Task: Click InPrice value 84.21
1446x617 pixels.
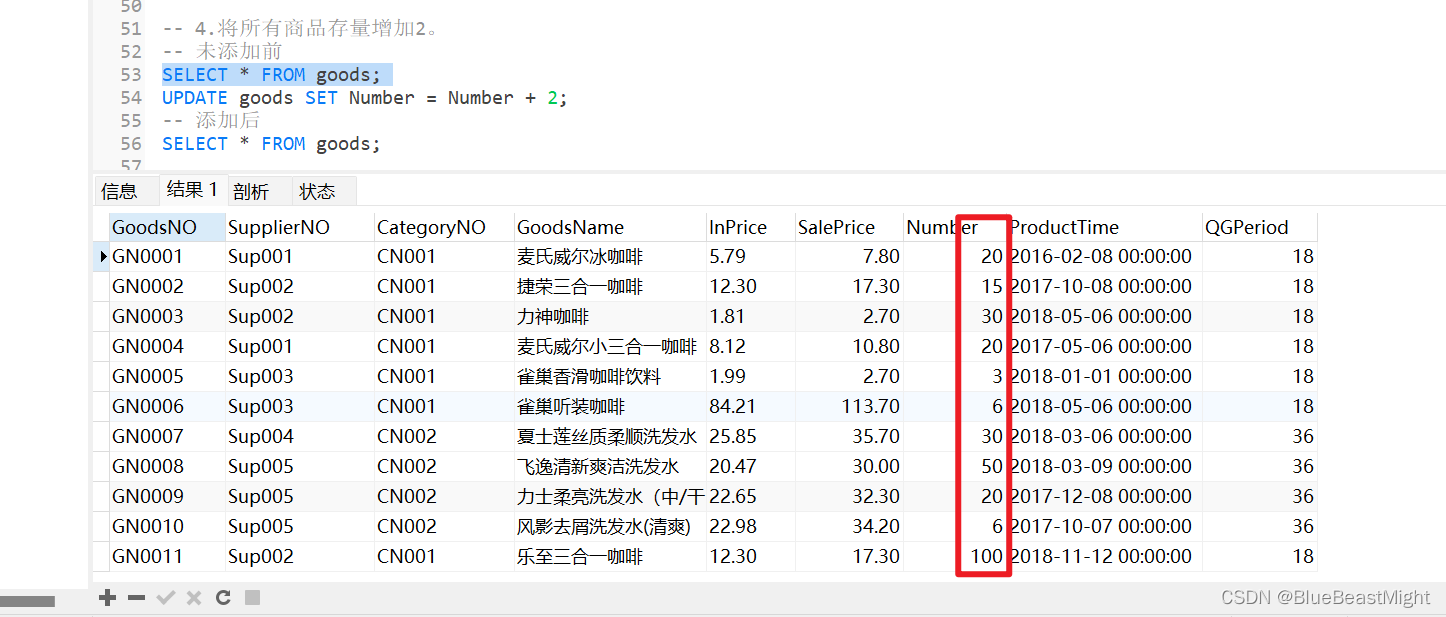Action: coord(733,406)
